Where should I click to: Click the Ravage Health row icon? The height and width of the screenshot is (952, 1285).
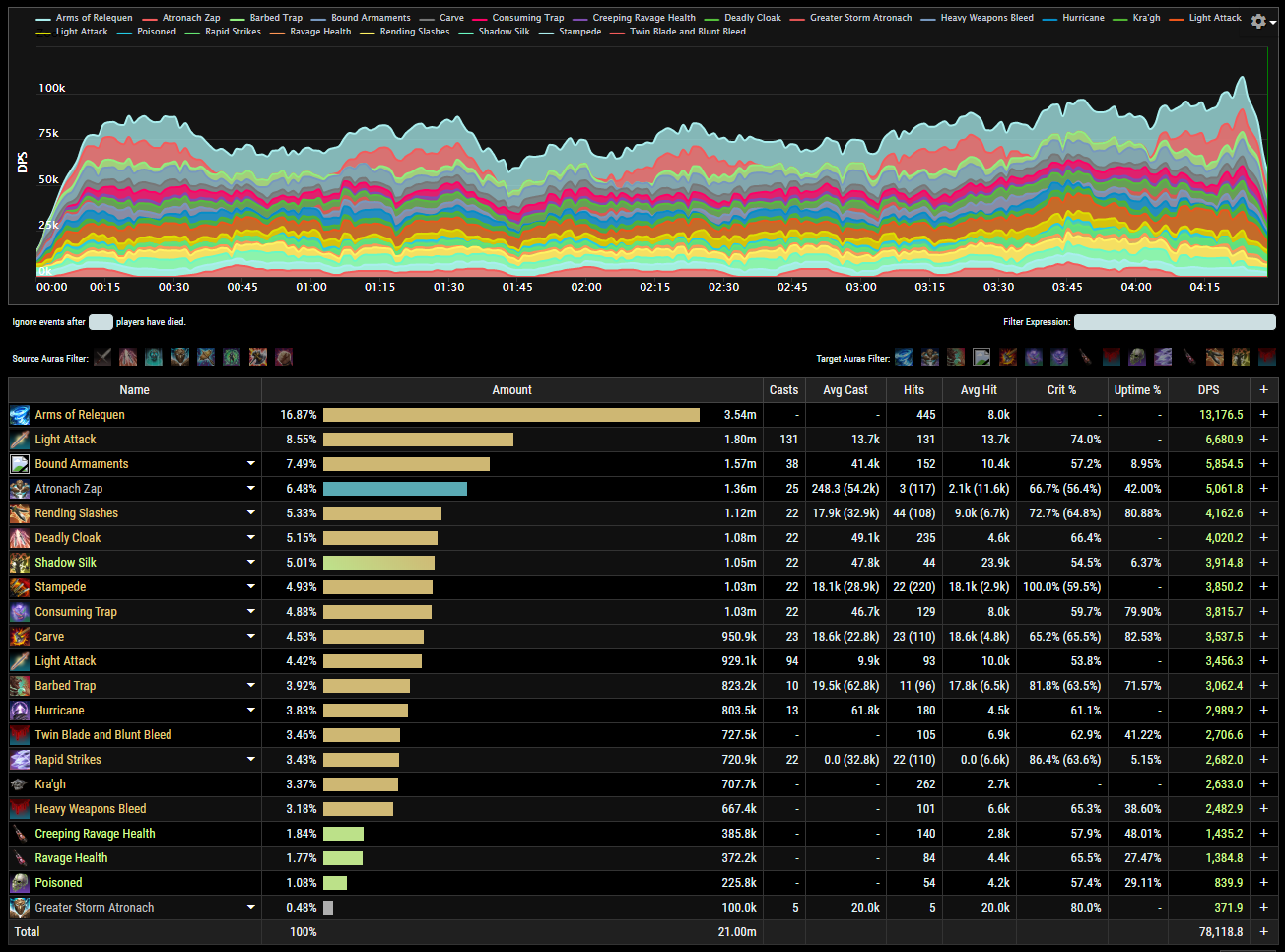pyautogui.click(x=20, y=858)
